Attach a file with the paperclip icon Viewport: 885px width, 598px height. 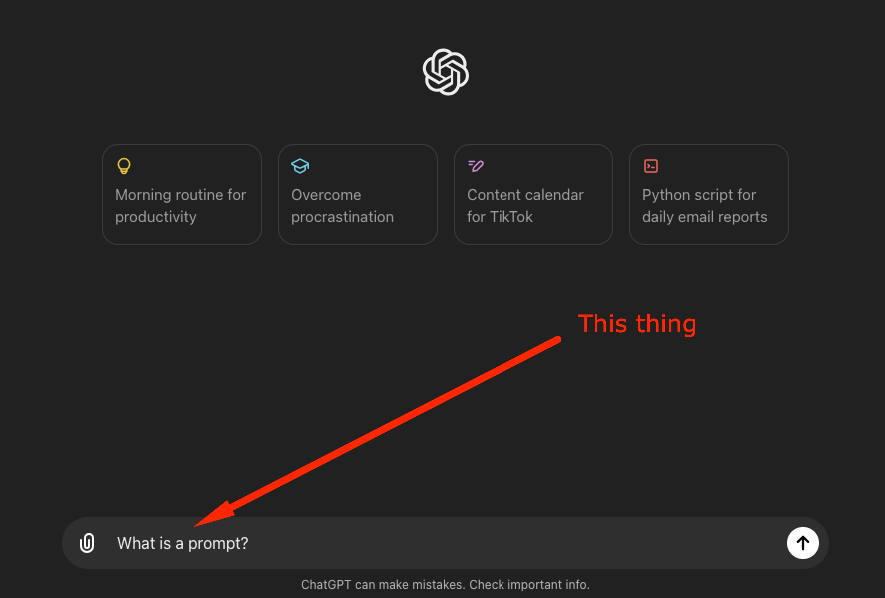pyautogui.click(x=88, y=543)
